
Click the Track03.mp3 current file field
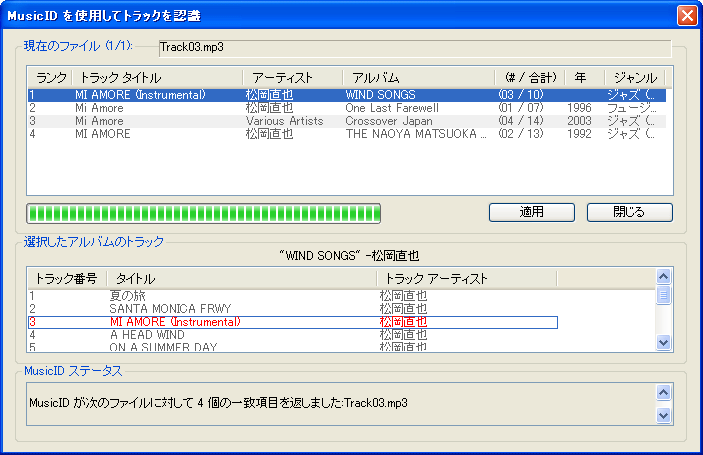(415, 48)
